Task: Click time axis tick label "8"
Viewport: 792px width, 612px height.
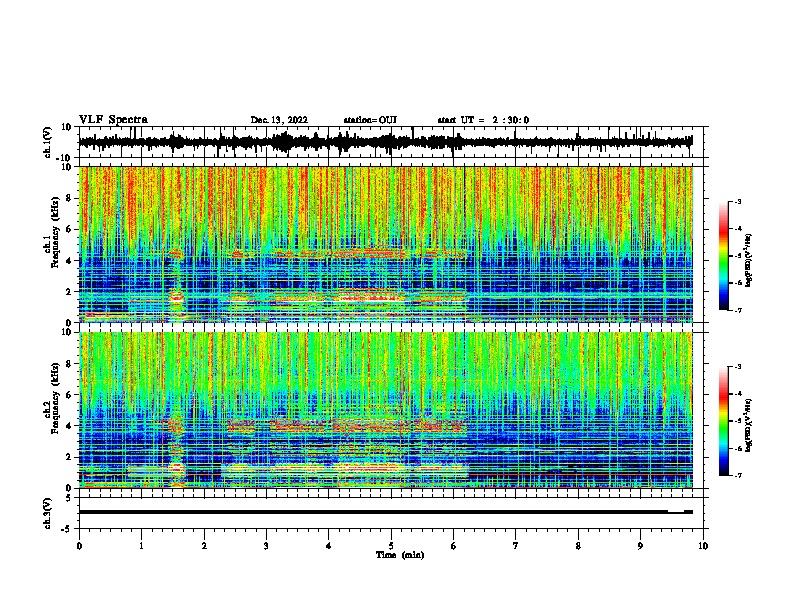Action: (x=578, y=546)
